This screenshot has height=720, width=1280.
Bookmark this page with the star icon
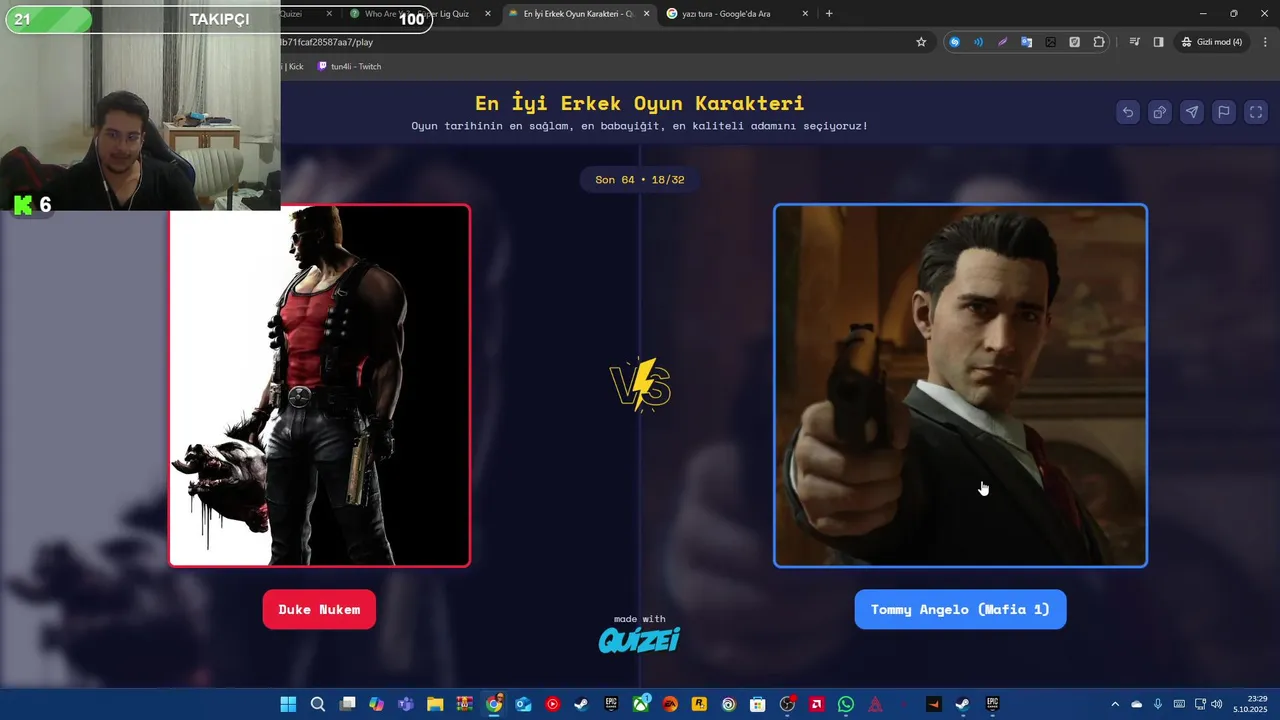click(921, 42)
